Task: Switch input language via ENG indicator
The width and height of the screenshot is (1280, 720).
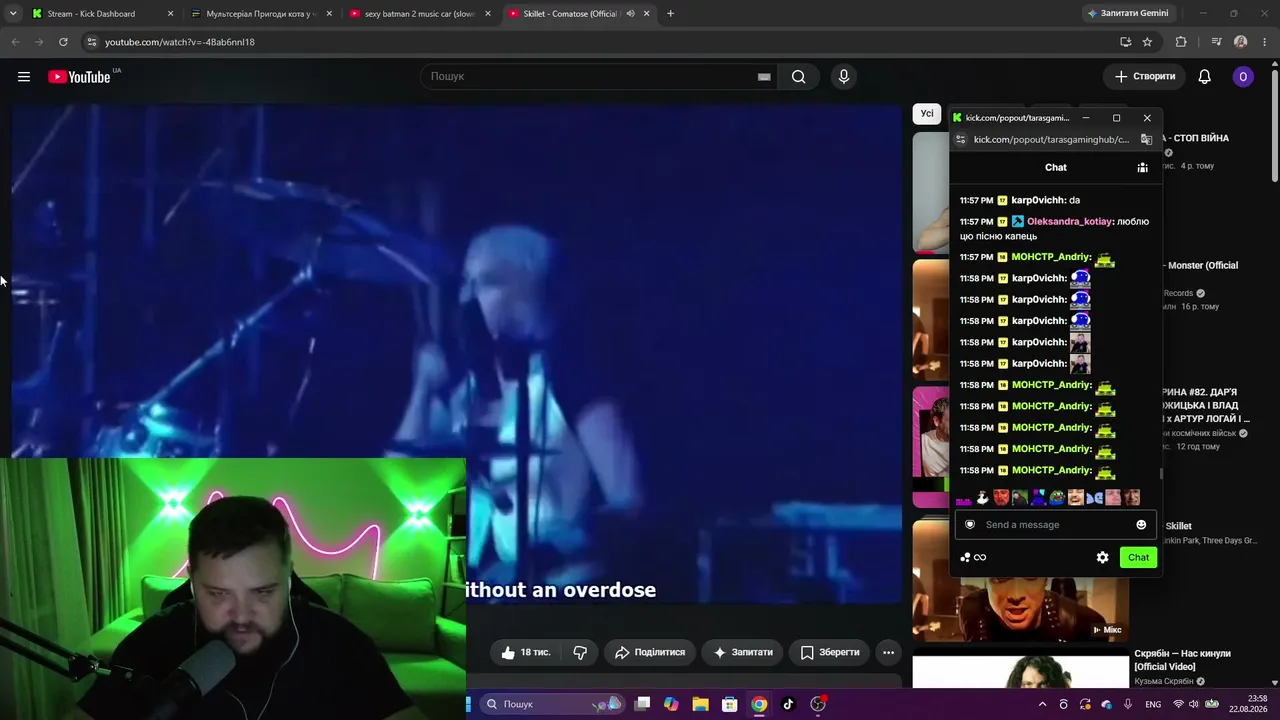Action: click(x=1153, y=704)
